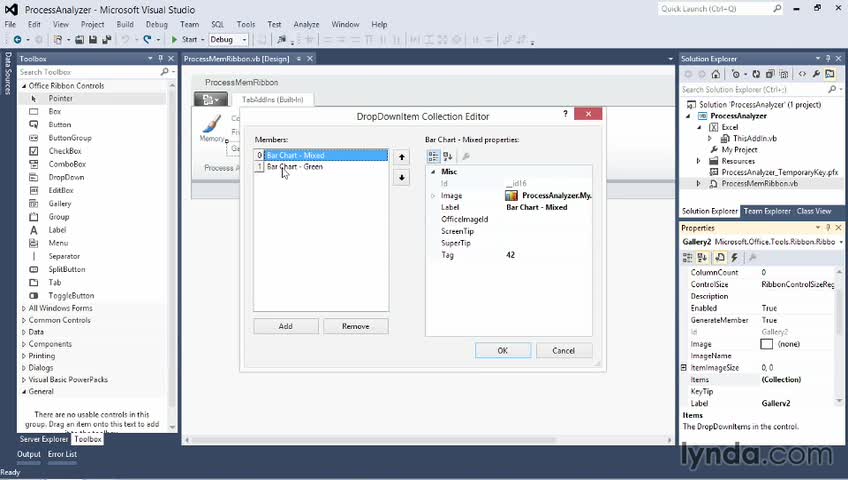Click the Add button in Collection Editor
Screen dimensions: 848x480
click(x=286, y=326)
